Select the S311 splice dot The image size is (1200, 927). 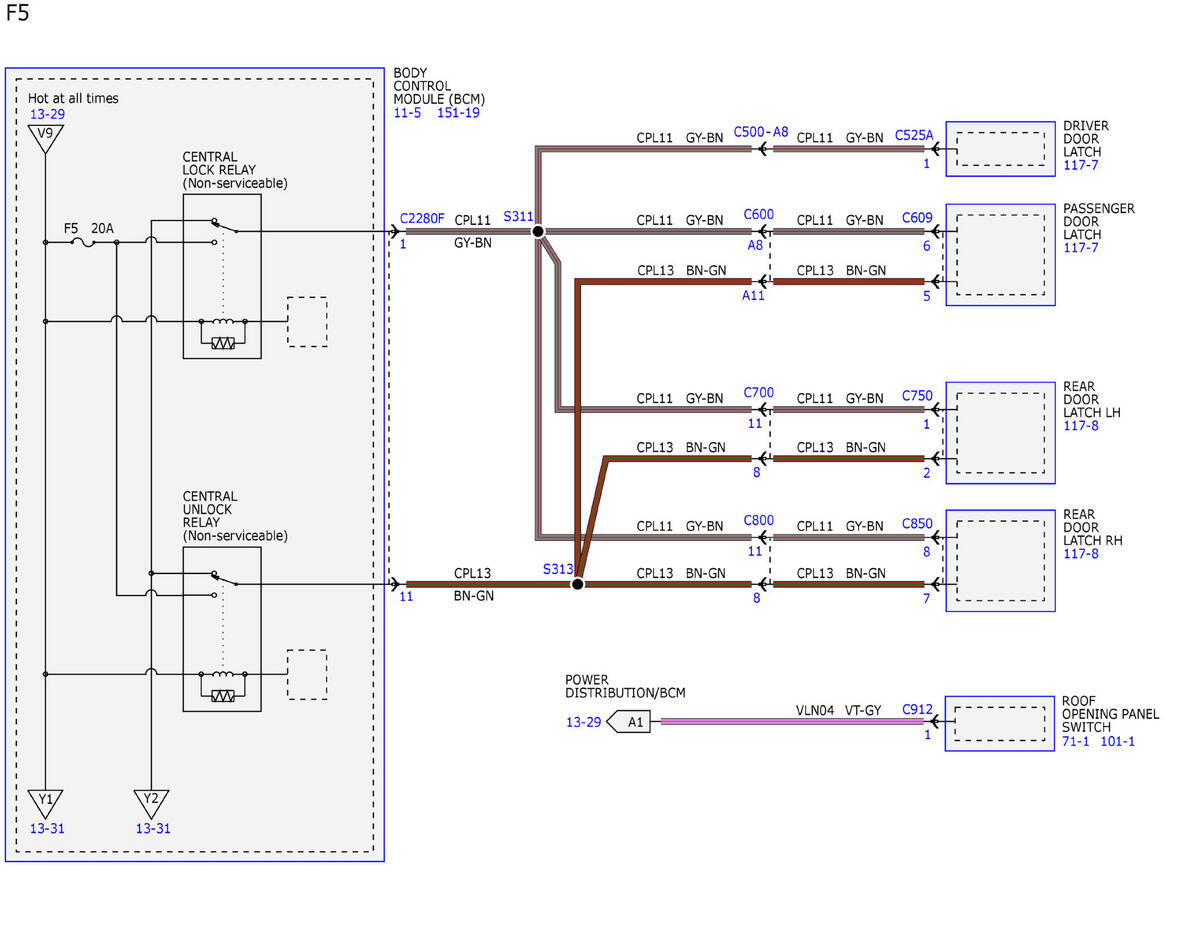pos(537,232)
